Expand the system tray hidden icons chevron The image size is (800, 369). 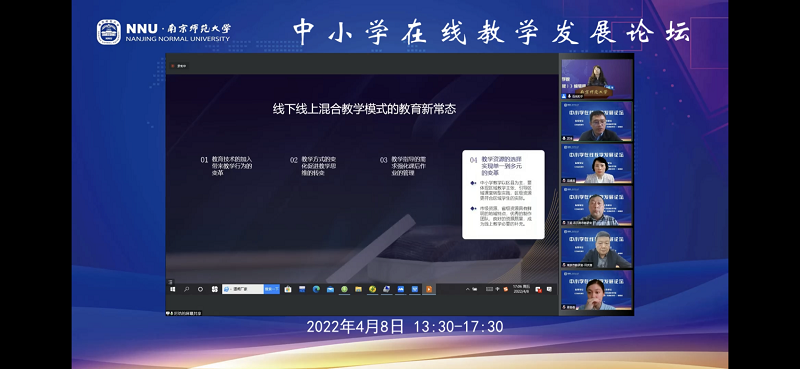point(467,289)
